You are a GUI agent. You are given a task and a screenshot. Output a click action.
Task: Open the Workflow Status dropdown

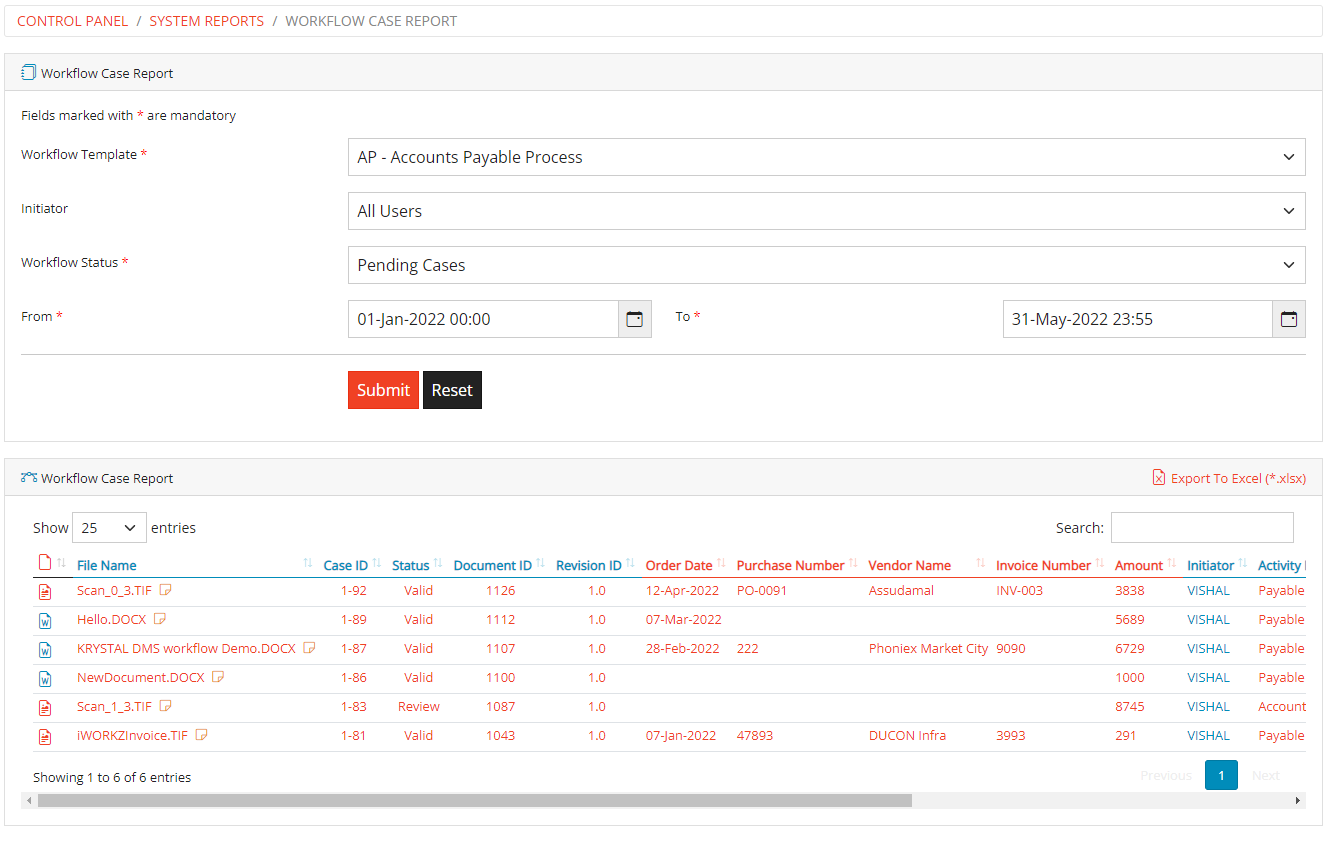pos(826,264)
